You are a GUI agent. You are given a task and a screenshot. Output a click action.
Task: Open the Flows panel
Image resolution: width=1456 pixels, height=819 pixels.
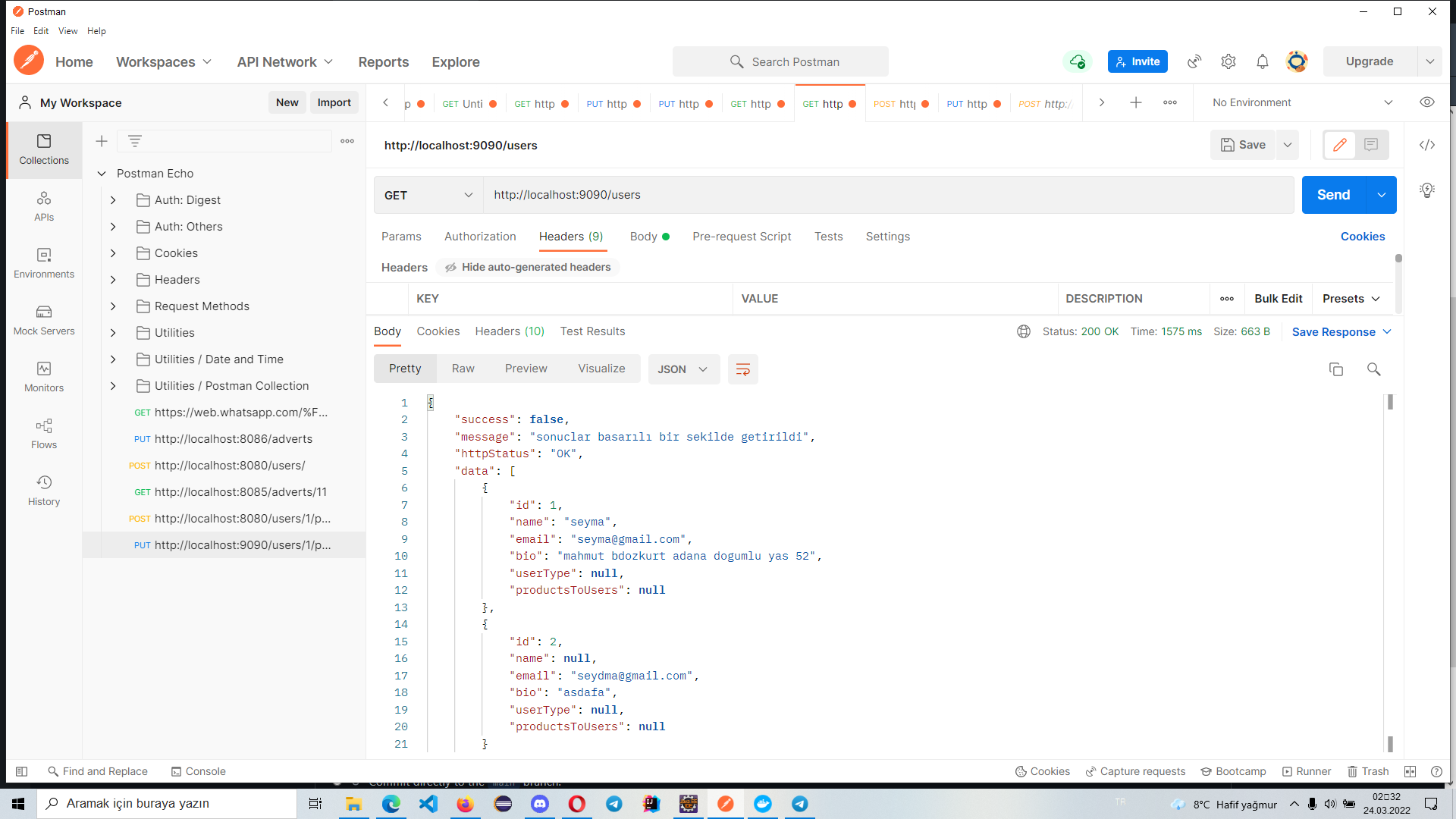click(x=43, y=433)
